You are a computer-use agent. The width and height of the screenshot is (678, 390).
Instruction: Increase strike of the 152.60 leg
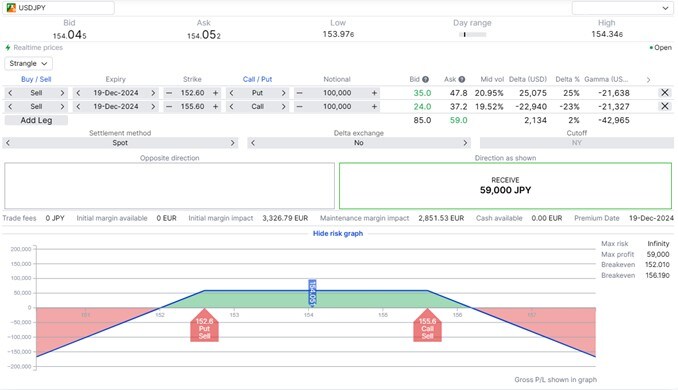point(215,93)
